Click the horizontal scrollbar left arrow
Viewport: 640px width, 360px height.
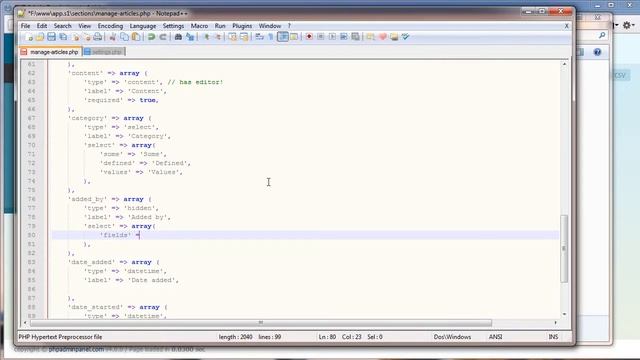point(25,323)
